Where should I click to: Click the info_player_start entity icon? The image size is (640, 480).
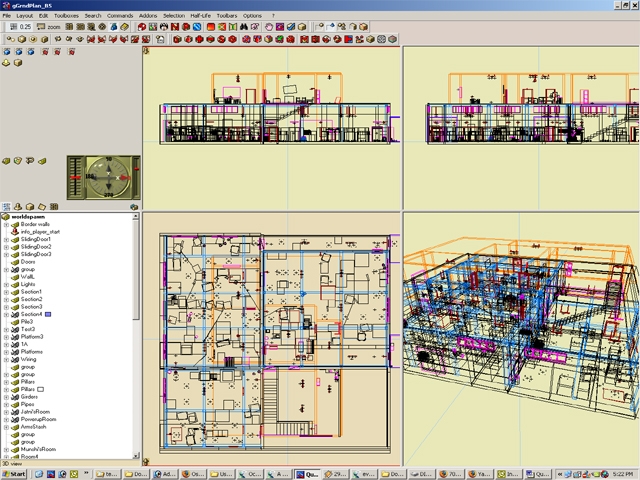[x=15, y=231]
